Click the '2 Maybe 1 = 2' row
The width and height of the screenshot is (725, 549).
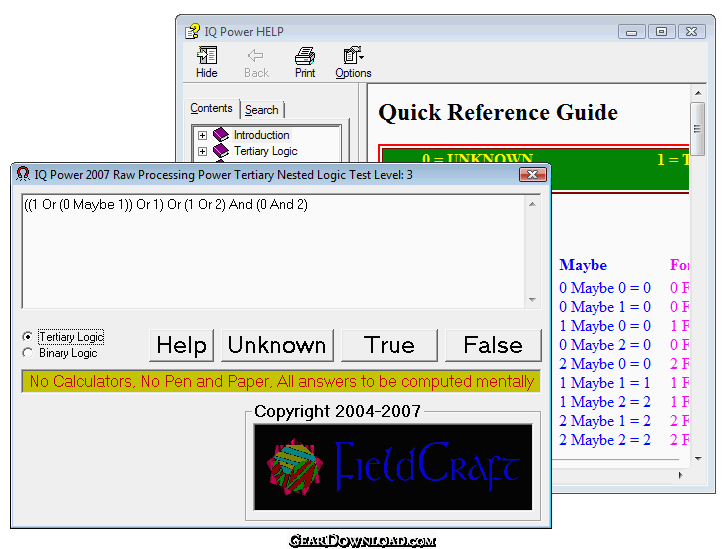point(605,420)
